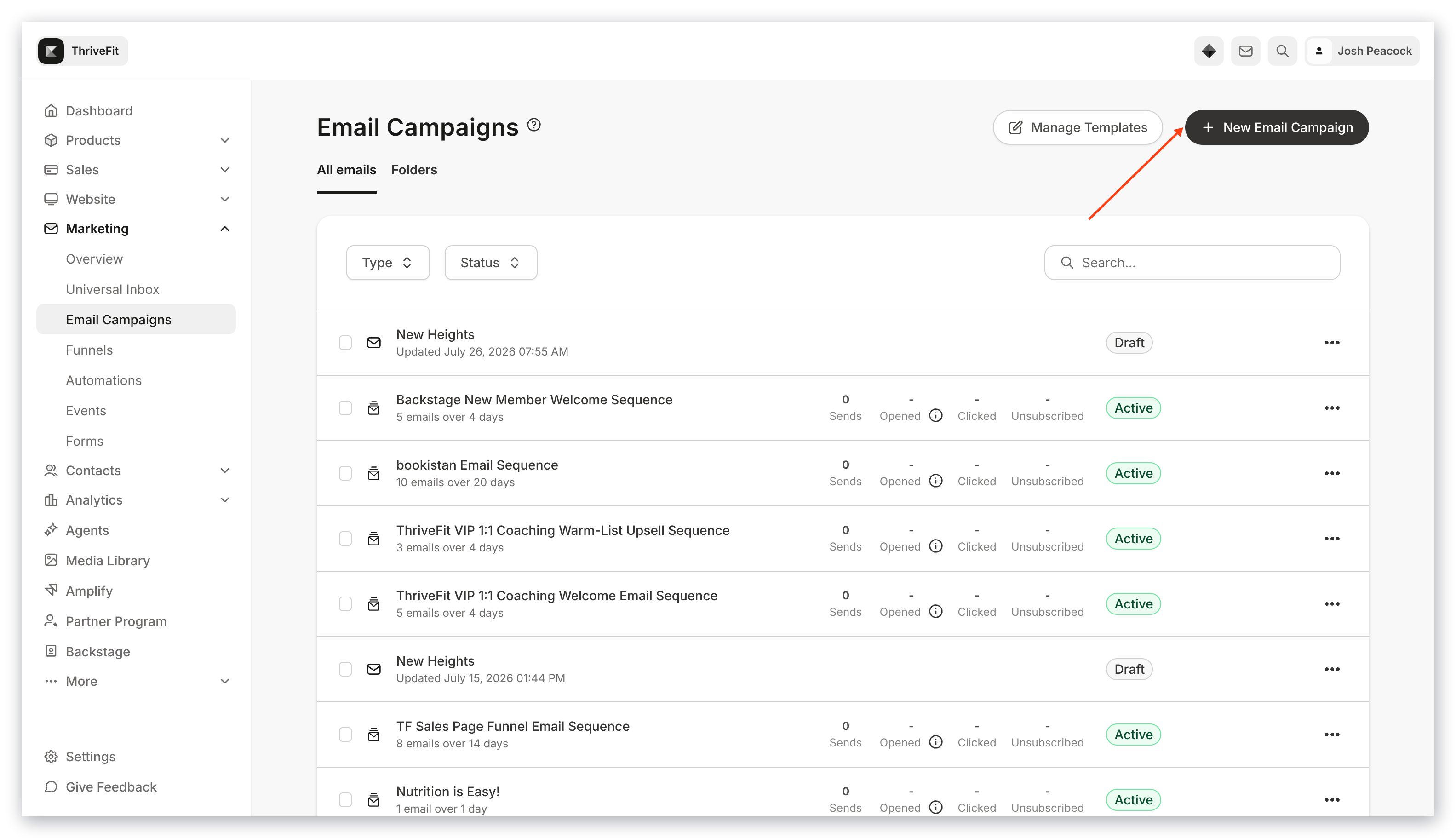Click Manage Templates button

click(x=1078, y=127)
